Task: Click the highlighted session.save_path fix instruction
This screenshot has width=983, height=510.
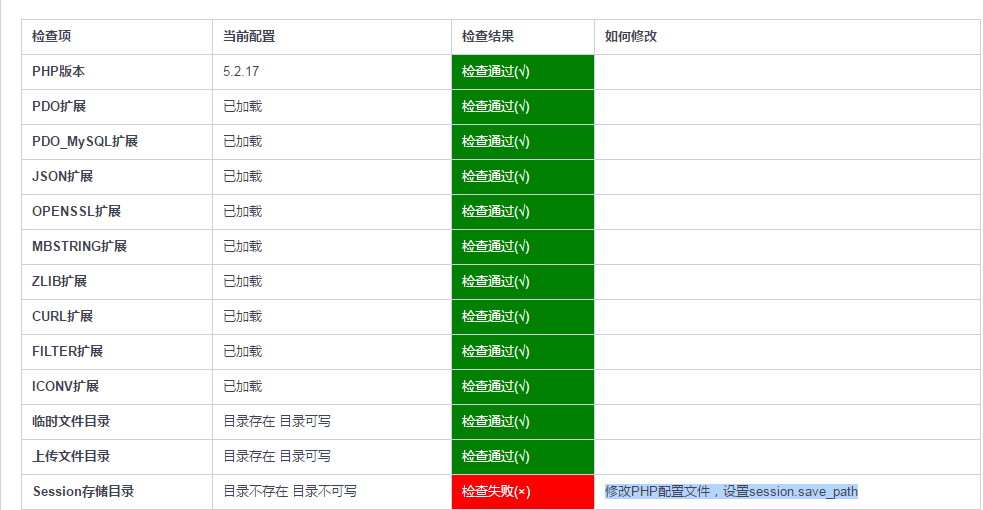Action: point(731,492)
